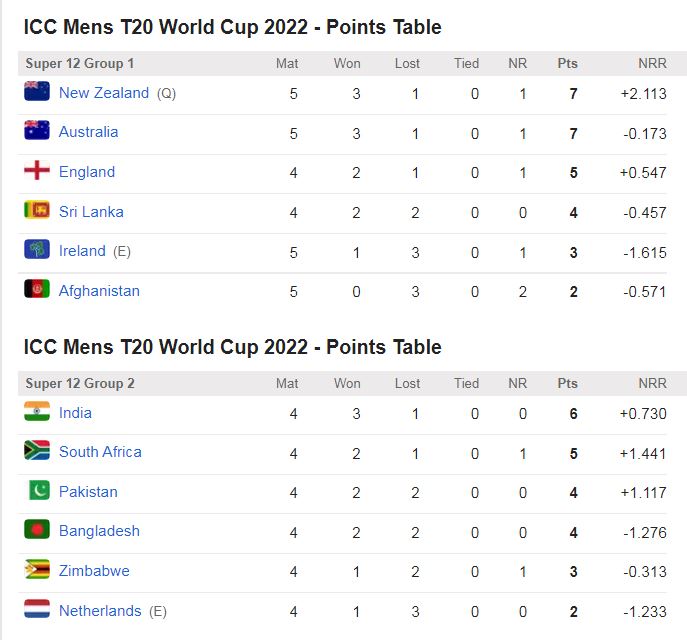687x640 pixels.
Task: Click the Australia flag icon
Action: pyautogui.click(x=37, y=131)
